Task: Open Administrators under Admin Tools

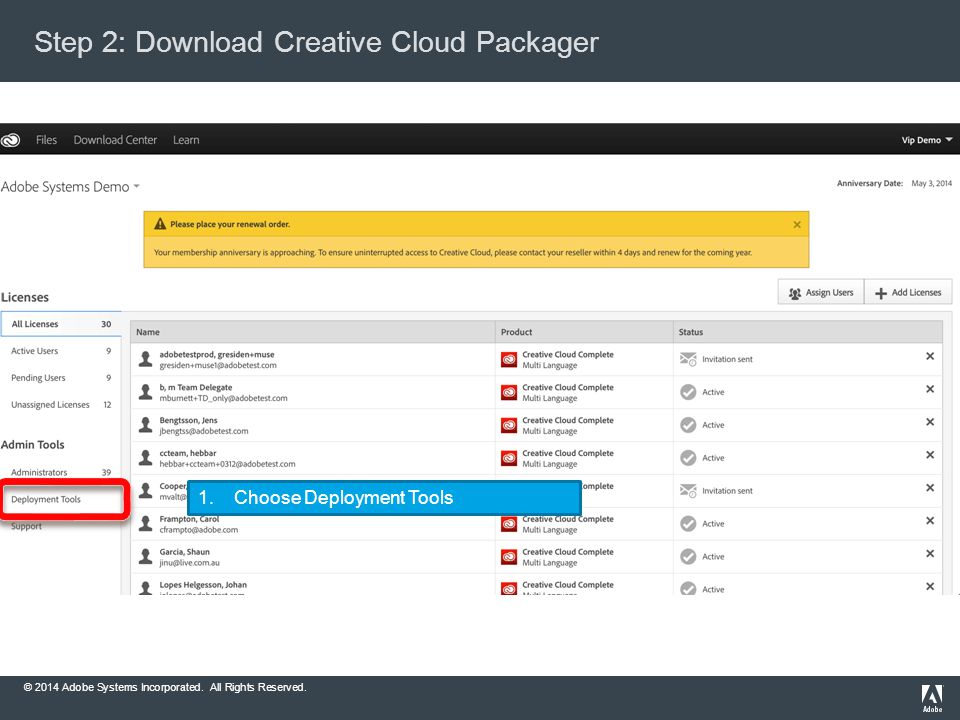Action: [x=61, y=472]
